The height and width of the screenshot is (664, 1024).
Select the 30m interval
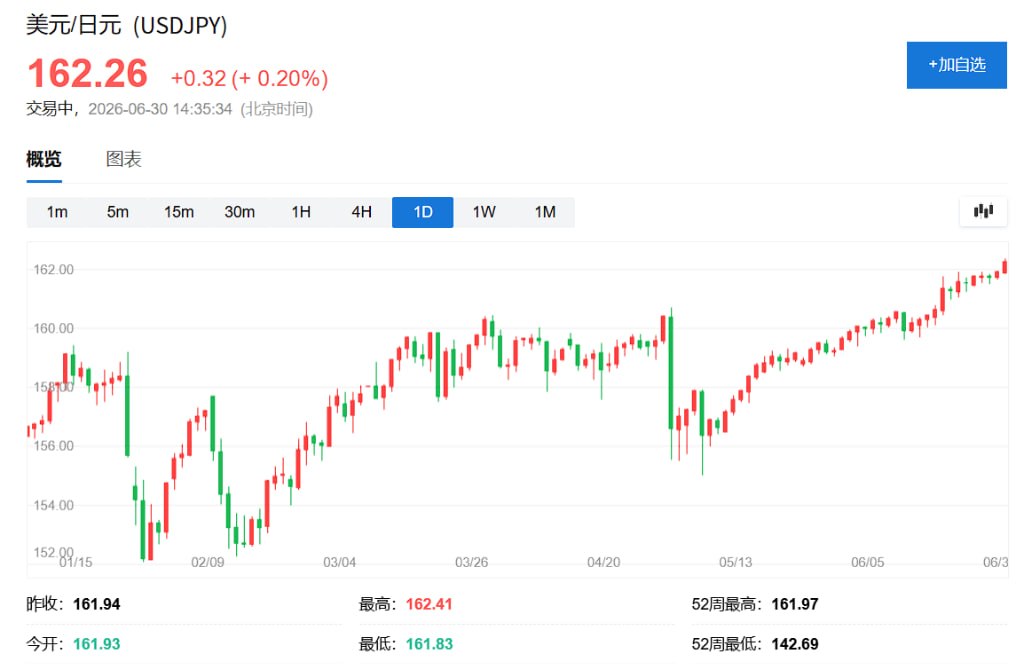pyautogui.click(x=240, y=212)
